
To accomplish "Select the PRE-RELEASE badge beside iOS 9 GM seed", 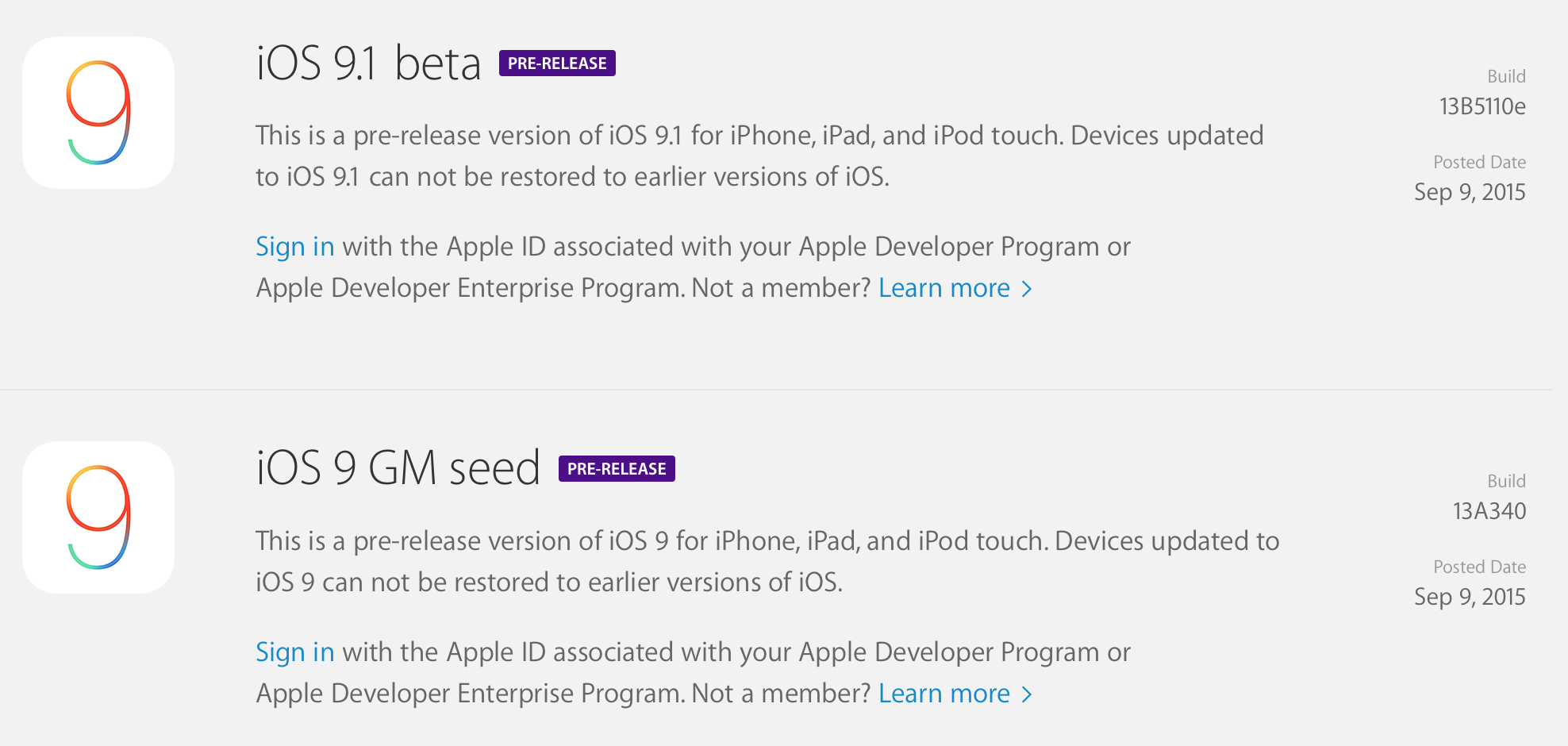I will [x=616, y=468].
